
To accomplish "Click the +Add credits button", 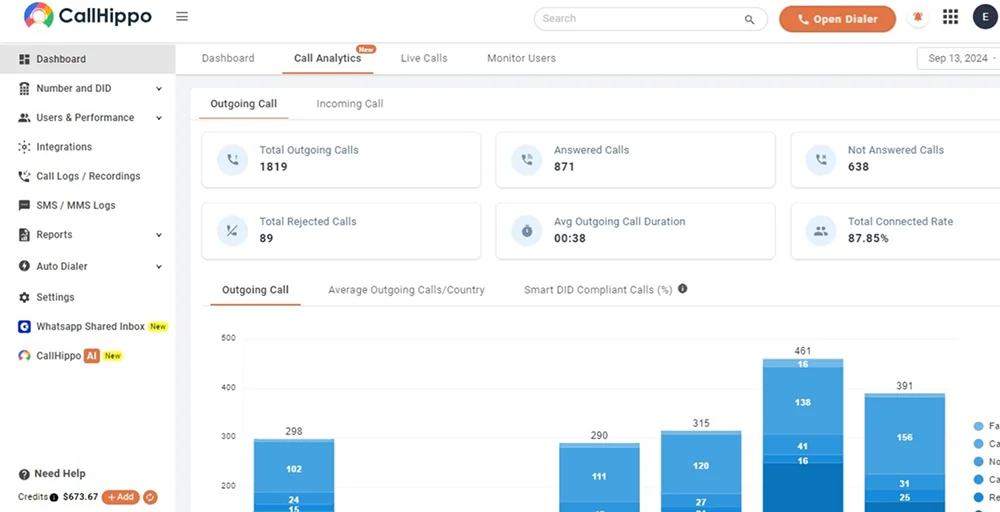I will 121,497.
